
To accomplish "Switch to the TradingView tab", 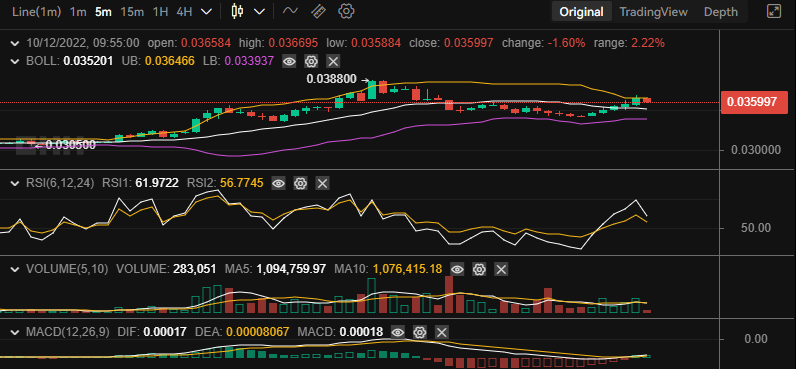I will 653,12.
